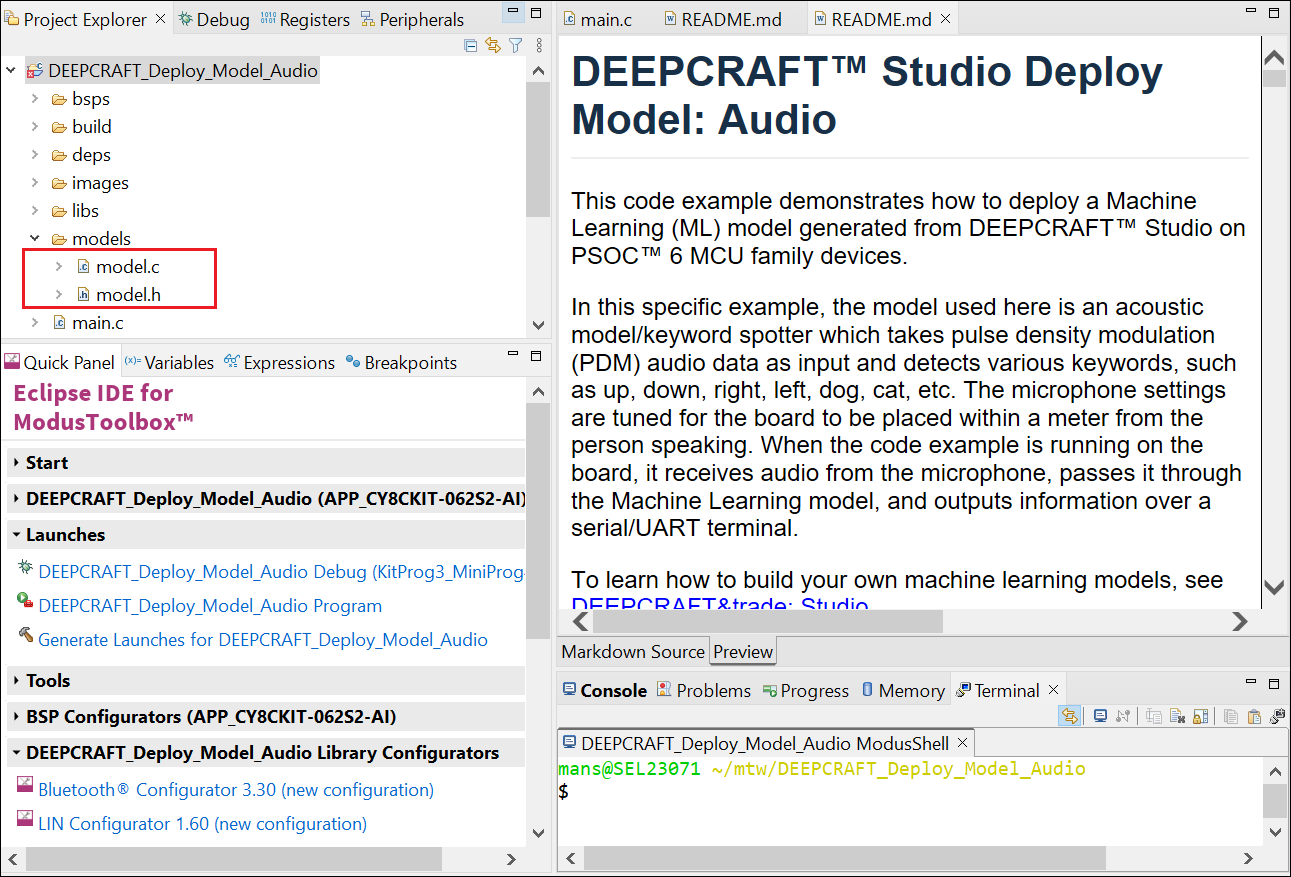Toggle Link with Editor in Project Explorer
Image resolution: width=1291 pixels, height=877 pixels.
tap(493, 45)
